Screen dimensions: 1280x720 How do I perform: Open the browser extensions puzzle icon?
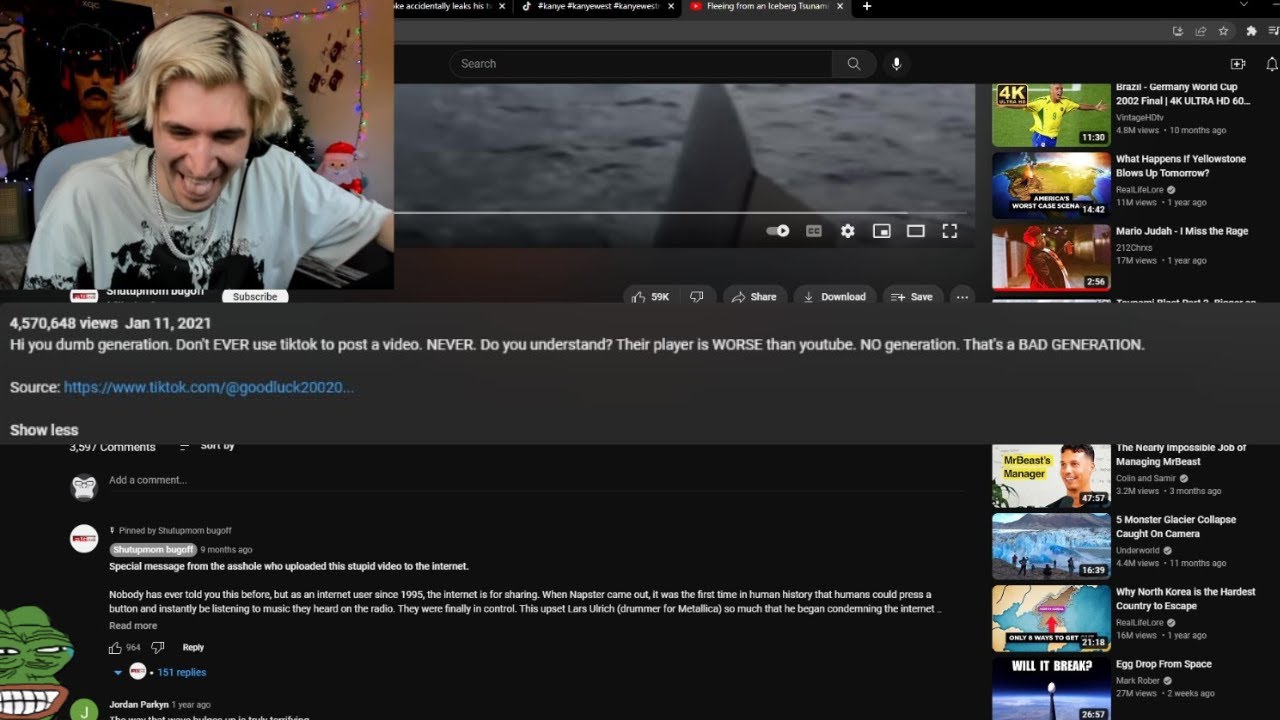tap(1251, 31)
